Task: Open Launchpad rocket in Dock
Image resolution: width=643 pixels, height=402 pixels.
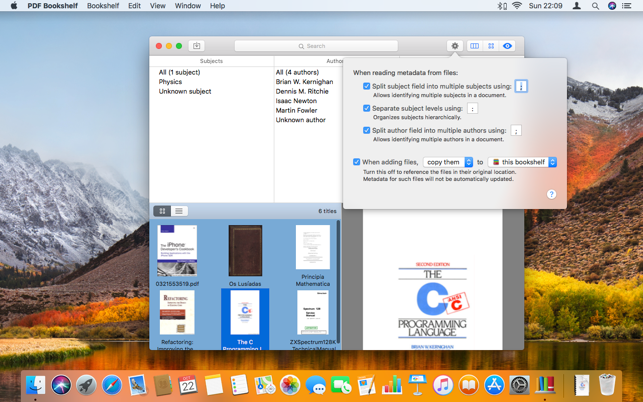Action: tap(87, 386)
